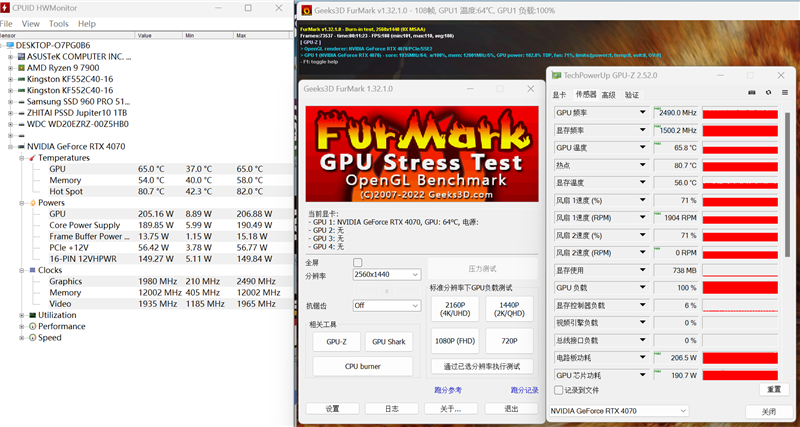The image size is (800, 427).
Task: Open the 跑分参考 score reference link
Action: point(447,390)
